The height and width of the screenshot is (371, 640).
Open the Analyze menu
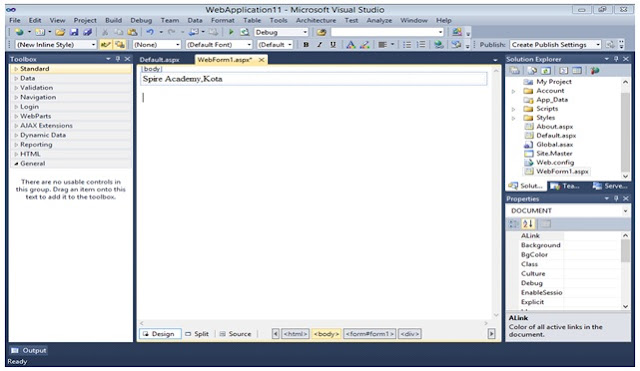tap(379, 20)
